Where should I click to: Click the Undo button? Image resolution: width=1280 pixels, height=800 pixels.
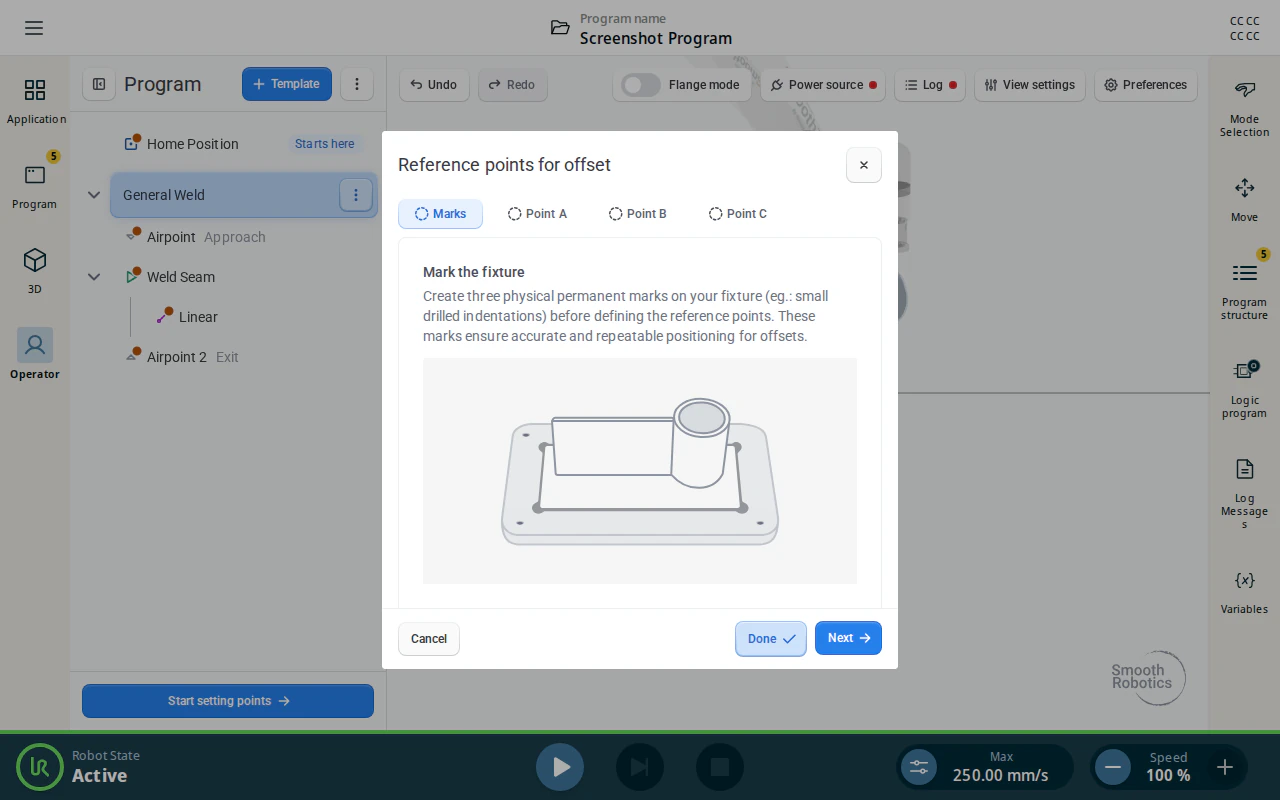coord(434,85)
